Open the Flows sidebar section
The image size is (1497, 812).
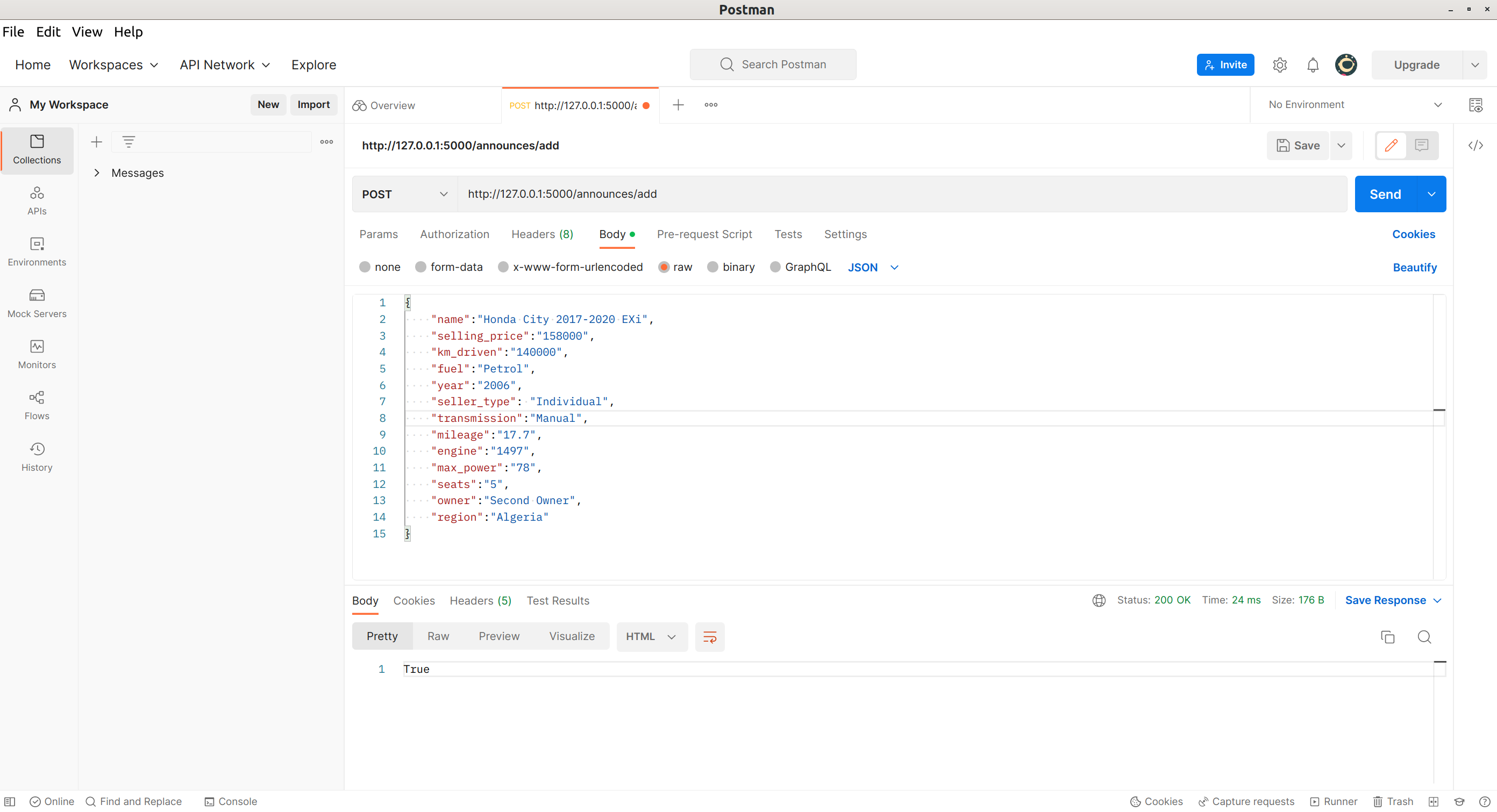(x=37, y=405)
